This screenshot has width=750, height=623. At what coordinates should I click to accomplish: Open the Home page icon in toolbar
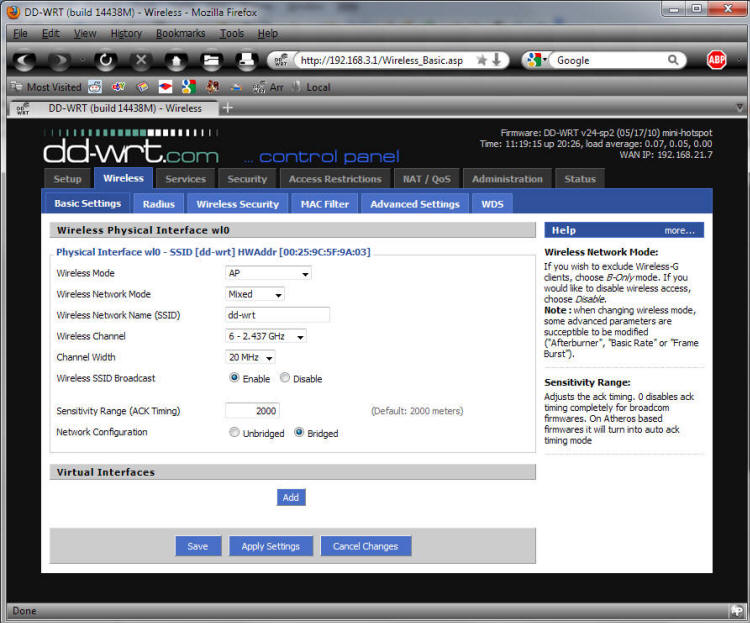tap(176, 60)
